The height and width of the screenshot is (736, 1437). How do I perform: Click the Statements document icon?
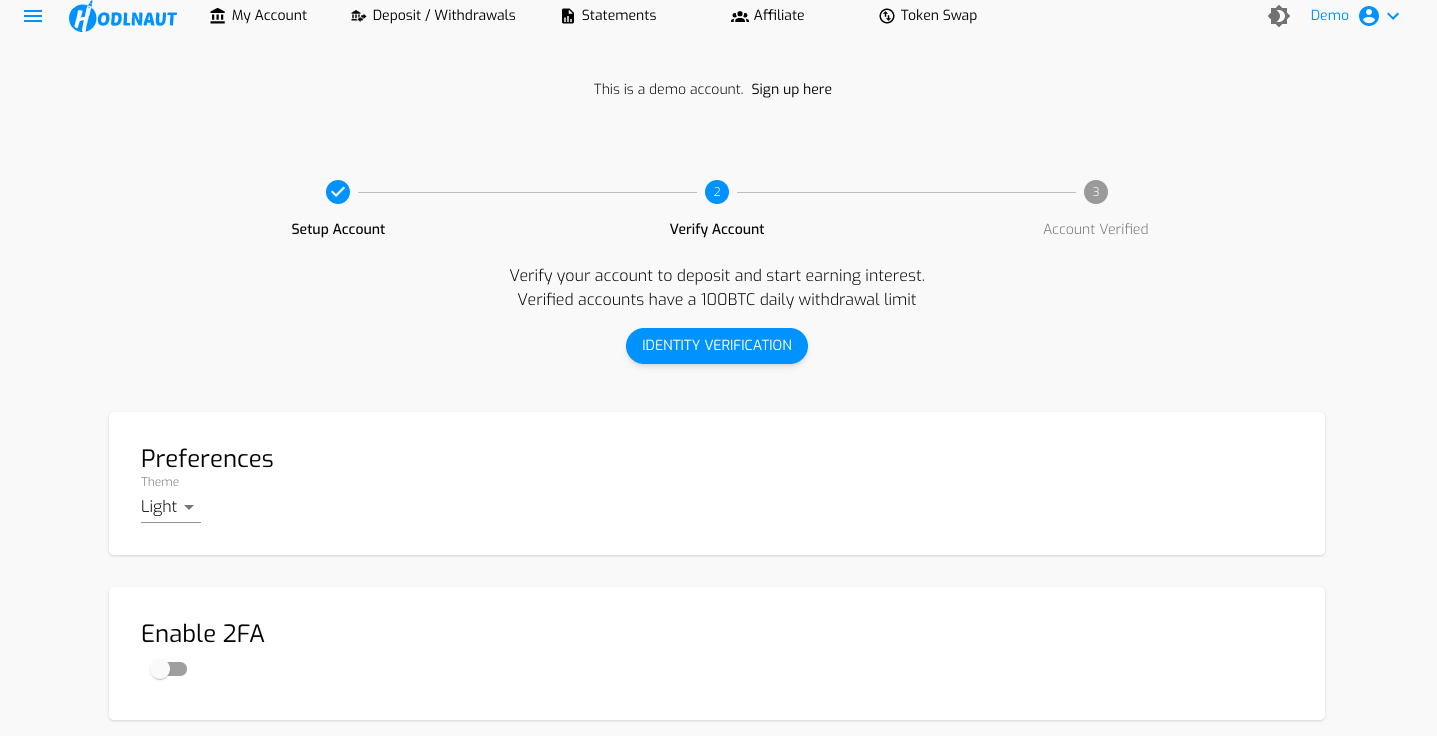(568, 16)
